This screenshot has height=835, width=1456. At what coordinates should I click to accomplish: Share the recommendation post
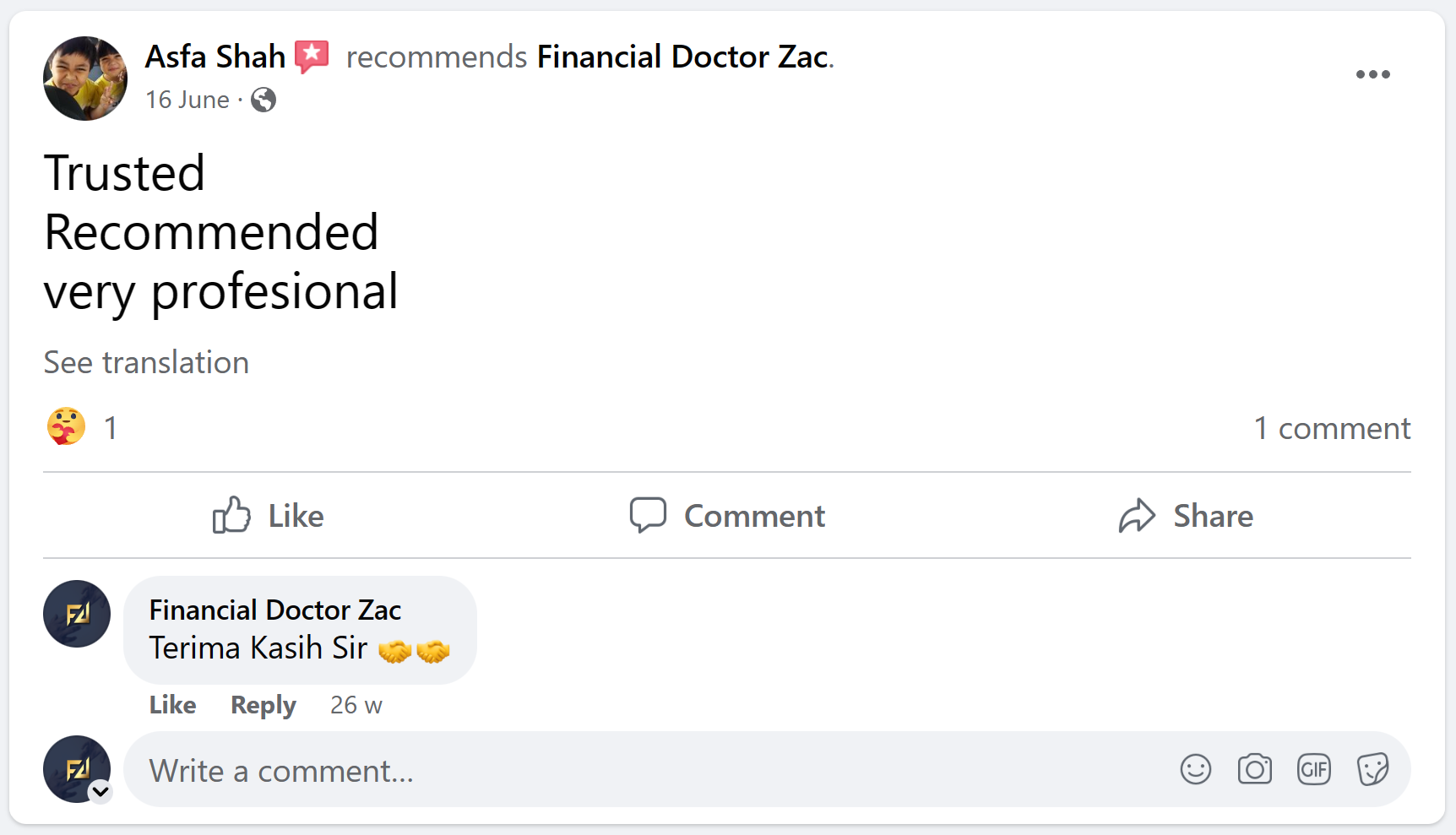coord(1186,515)
